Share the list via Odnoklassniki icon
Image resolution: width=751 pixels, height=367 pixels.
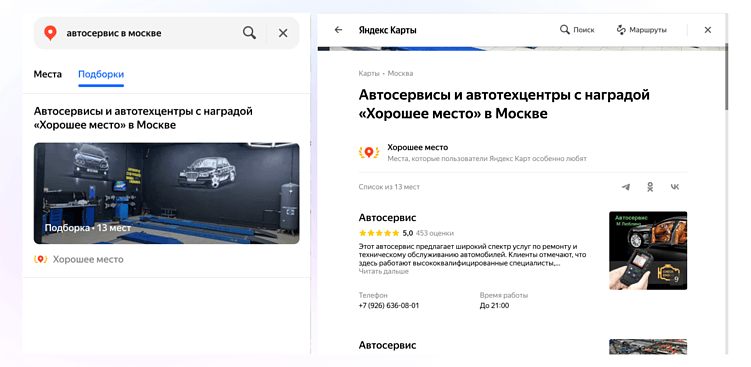coord(650,187)
